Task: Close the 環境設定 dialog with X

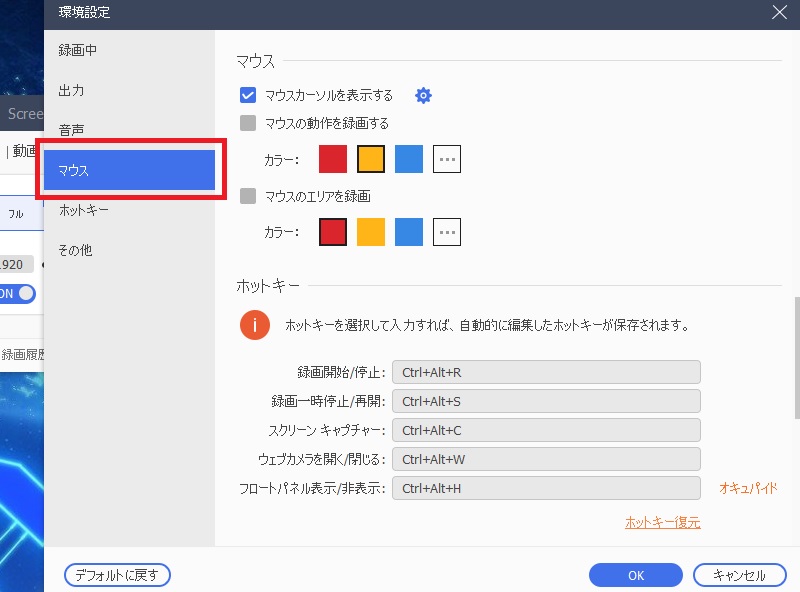Action: (x=779, y=12)
